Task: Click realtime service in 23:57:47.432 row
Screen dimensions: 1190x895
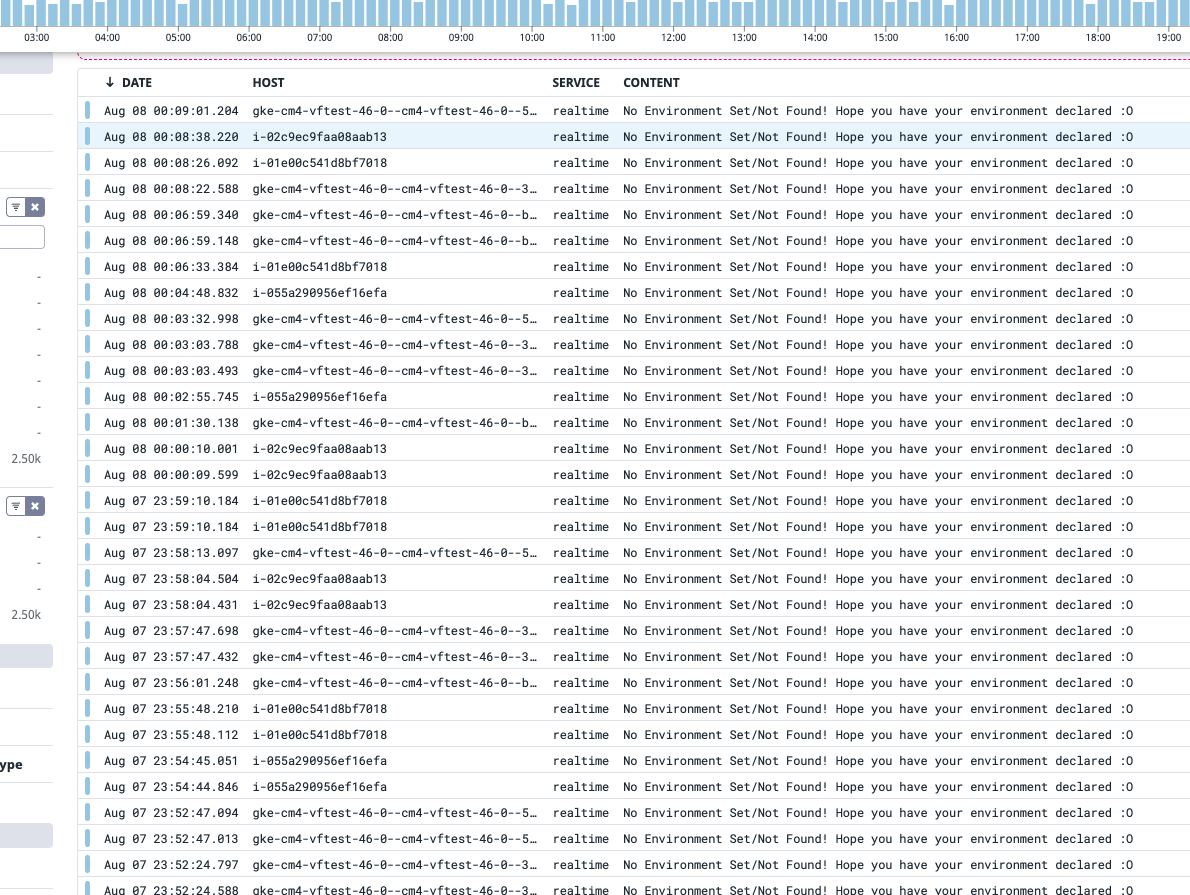Action: (581, 657)
